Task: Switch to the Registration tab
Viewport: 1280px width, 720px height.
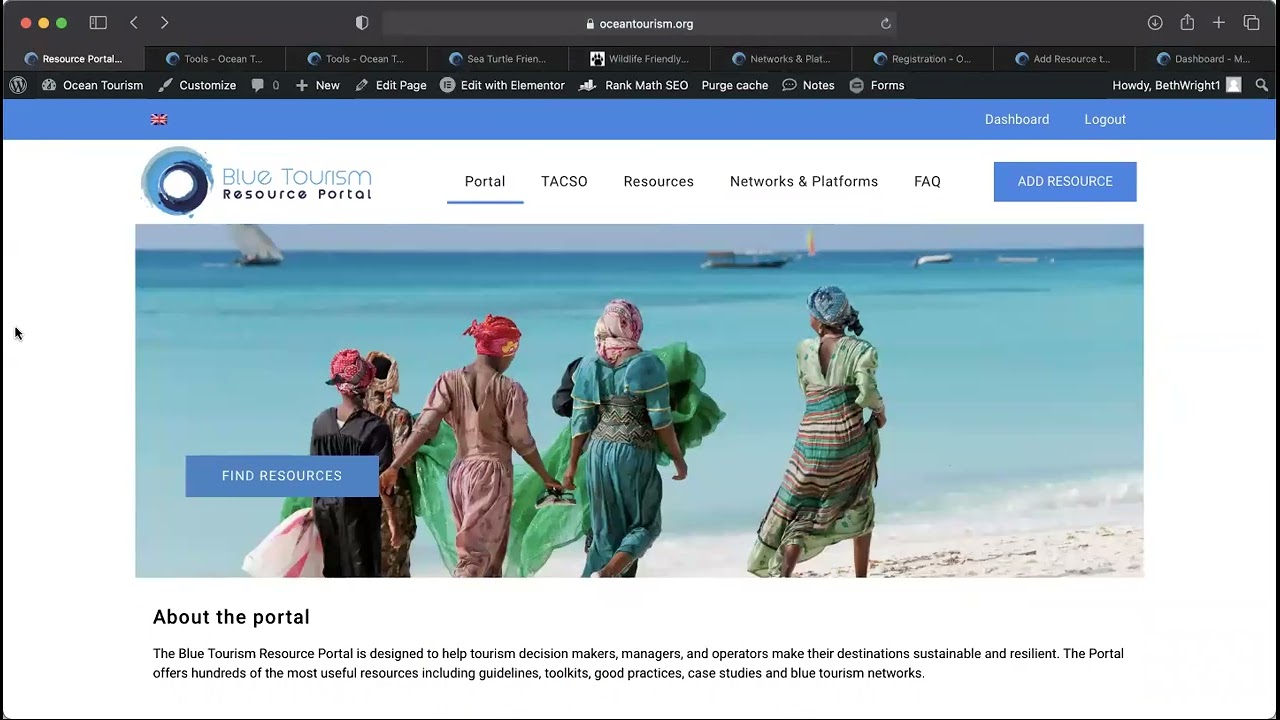Action: (x=923, y=59)
